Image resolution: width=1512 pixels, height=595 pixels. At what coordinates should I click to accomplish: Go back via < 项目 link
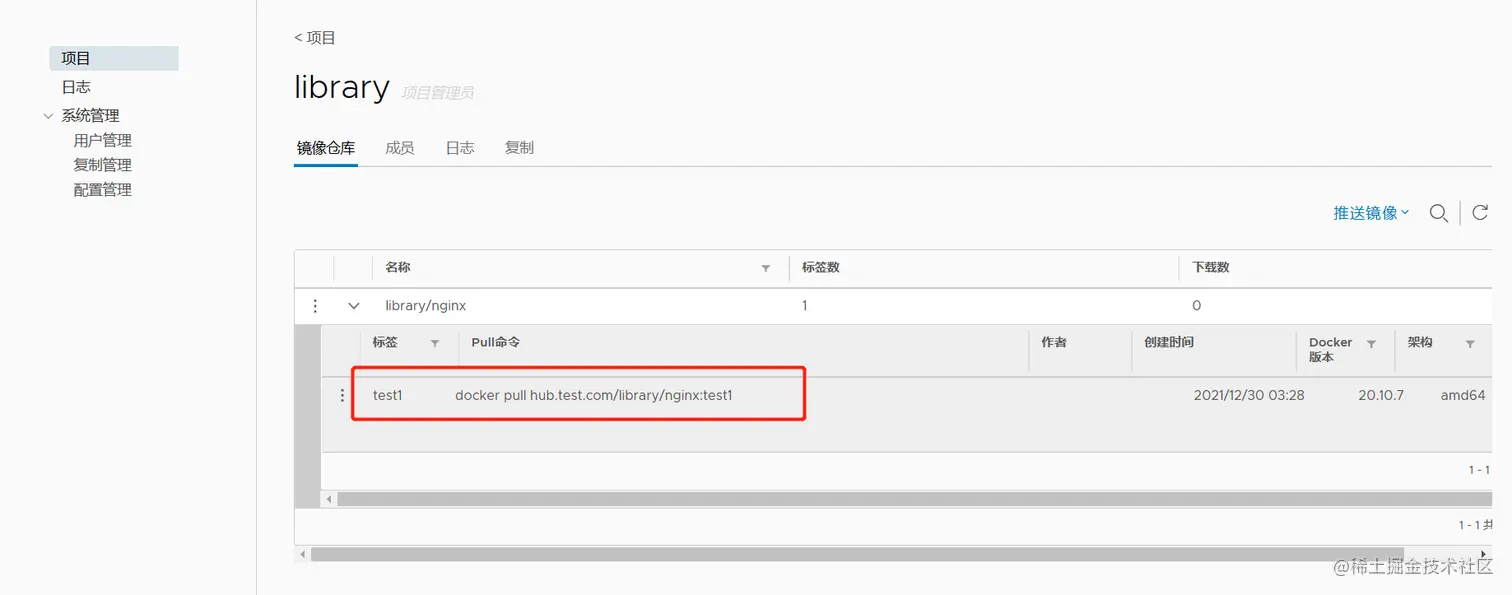(x=315, y=38)
